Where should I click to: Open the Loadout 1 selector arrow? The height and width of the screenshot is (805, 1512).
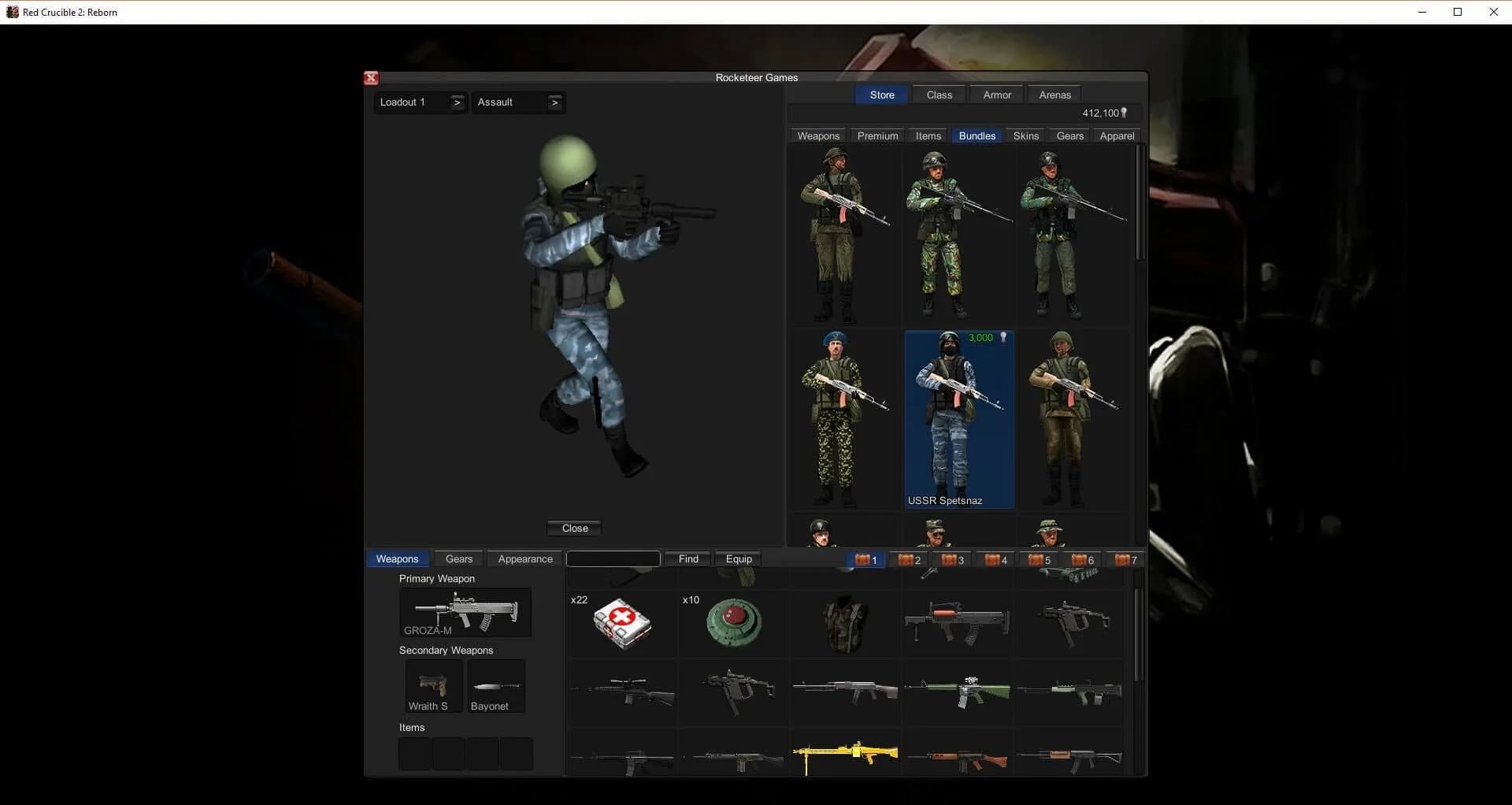pyautogui.click(x=457, y=102)
